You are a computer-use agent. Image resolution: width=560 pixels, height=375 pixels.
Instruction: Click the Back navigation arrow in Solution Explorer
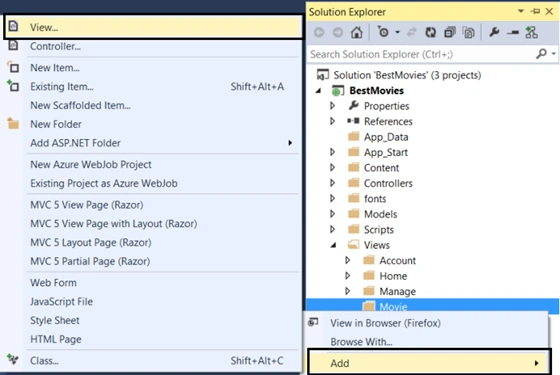tap(319, 32)
